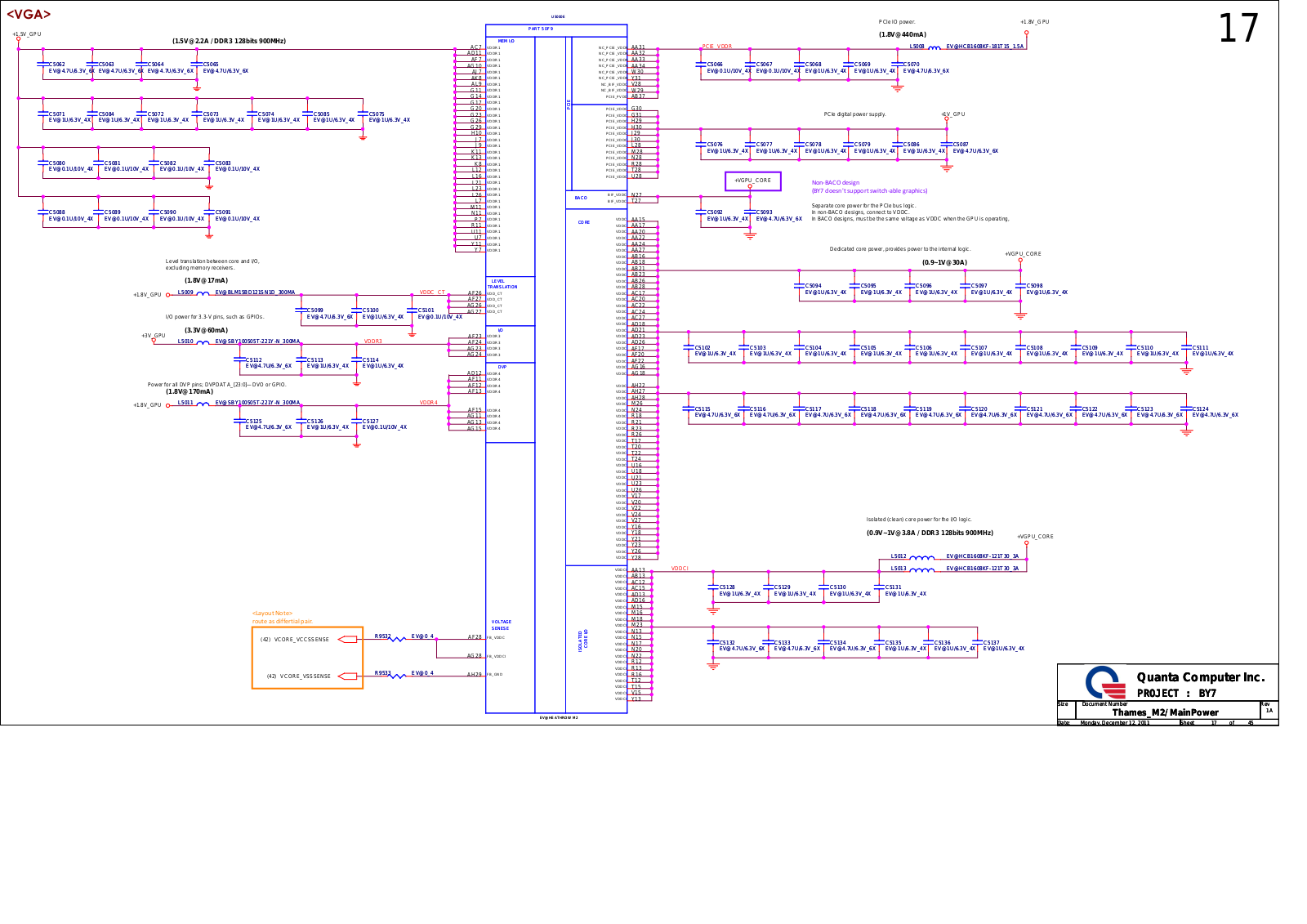Select inductor symbol L5008
The width and height of the screenshot is (1307, 924).
click(935, 48)
